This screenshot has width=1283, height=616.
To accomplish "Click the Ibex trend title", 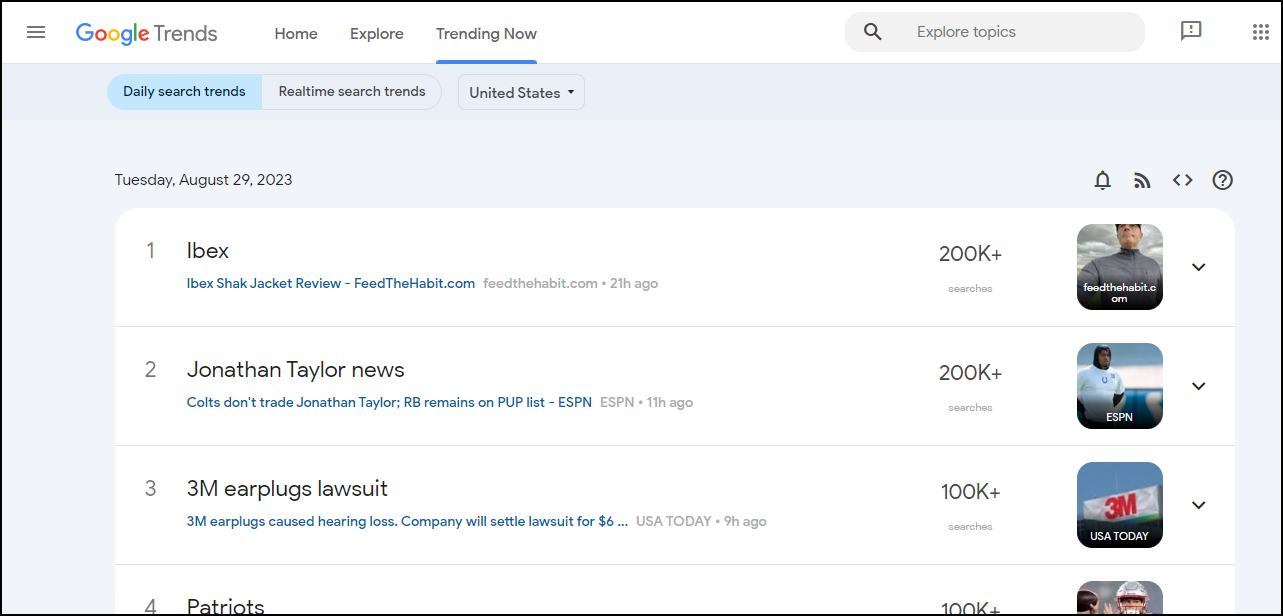I will click(208, 250).
